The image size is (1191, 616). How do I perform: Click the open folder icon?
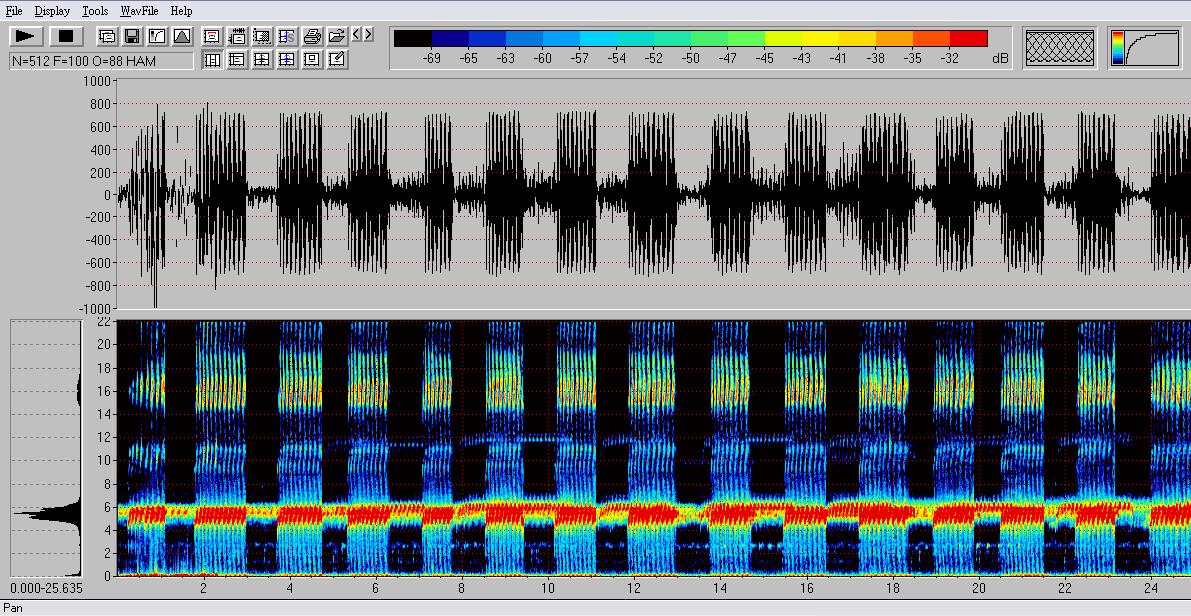coord(337,37)
